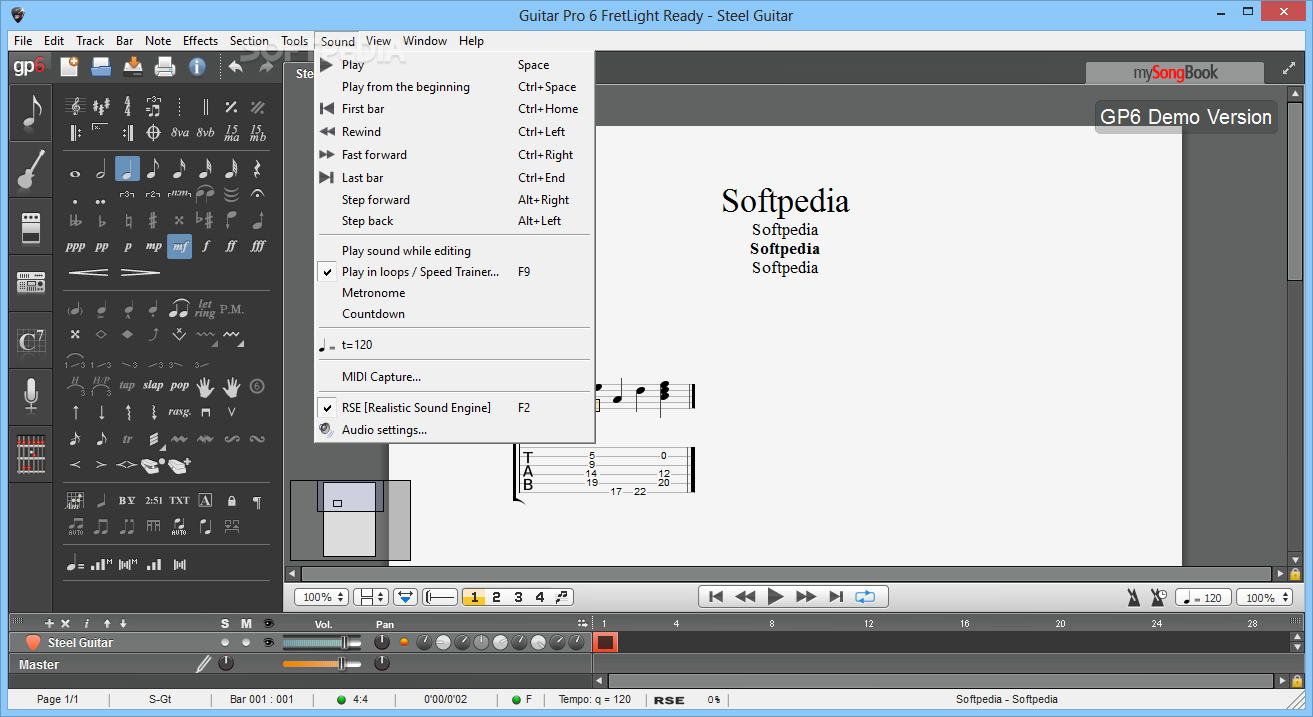Open the left 100% zoom dropdown
Screen dimensions: 1313x717
tap(322, 597)
